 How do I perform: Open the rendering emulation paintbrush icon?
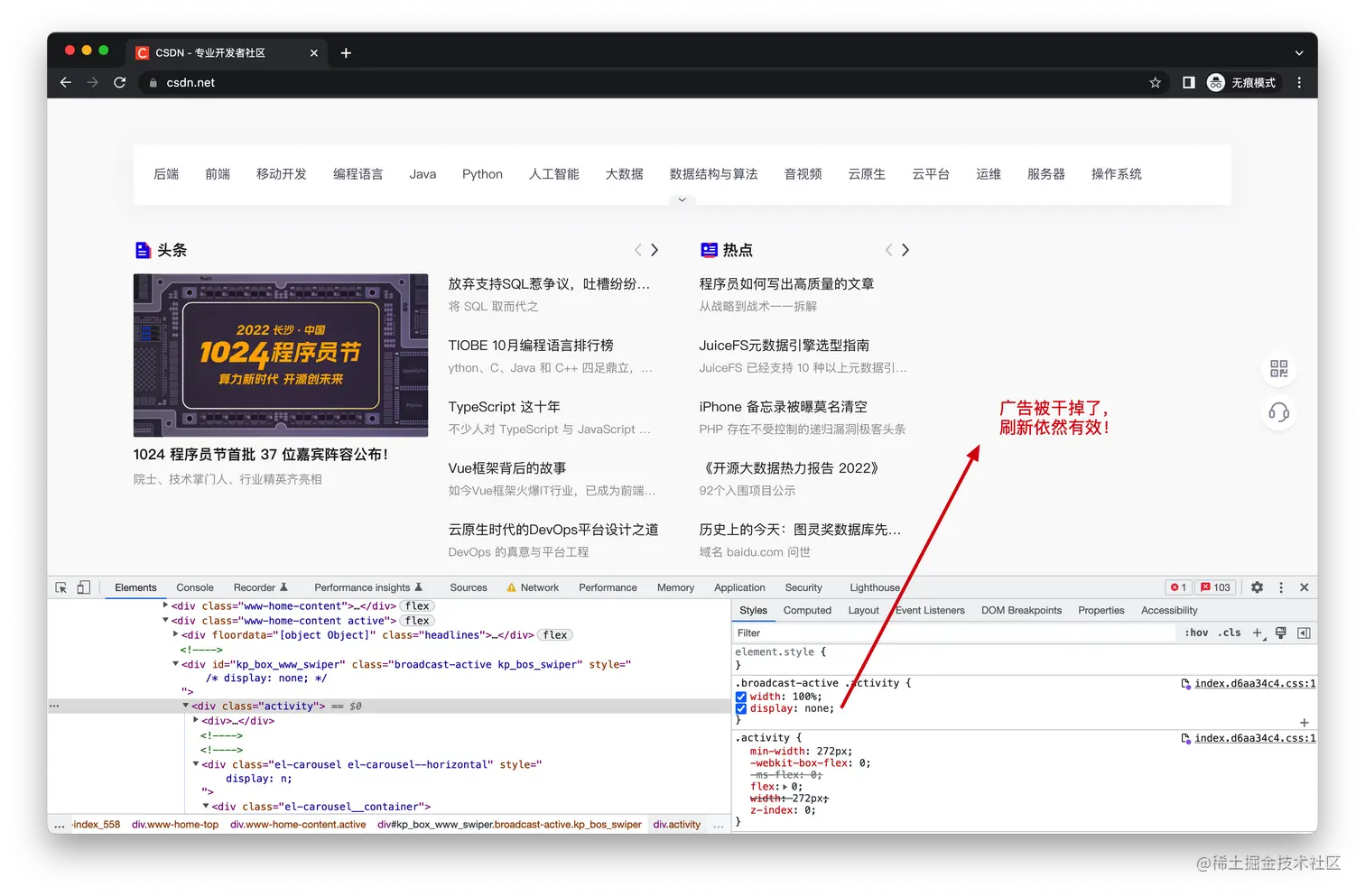1281,633
